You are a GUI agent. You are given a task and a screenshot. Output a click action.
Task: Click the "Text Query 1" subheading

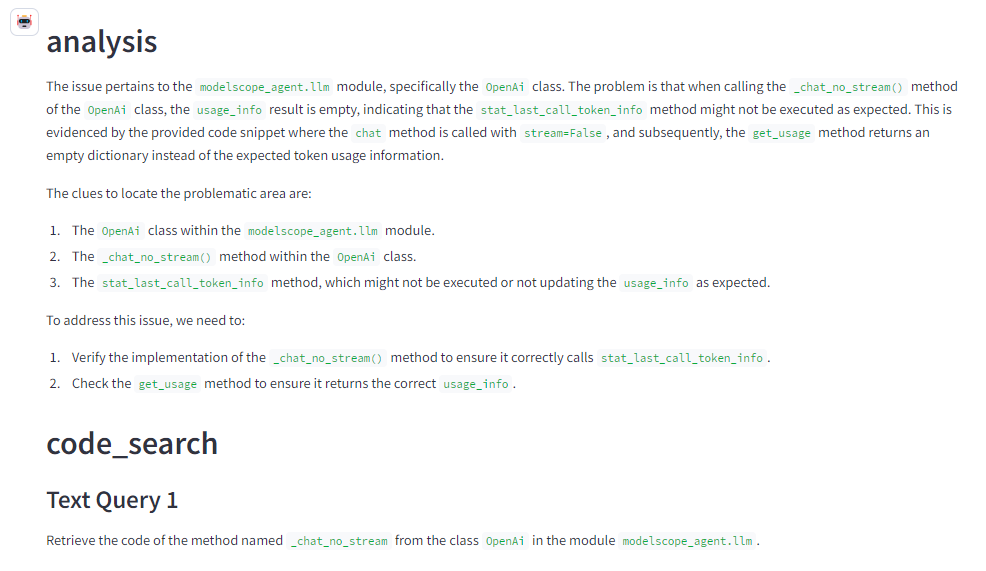(112, 500)
